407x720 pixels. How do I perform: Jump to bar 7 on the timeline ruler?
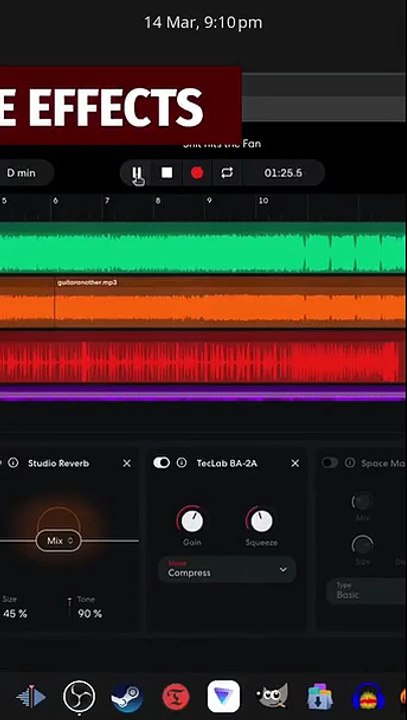[107, 201]
